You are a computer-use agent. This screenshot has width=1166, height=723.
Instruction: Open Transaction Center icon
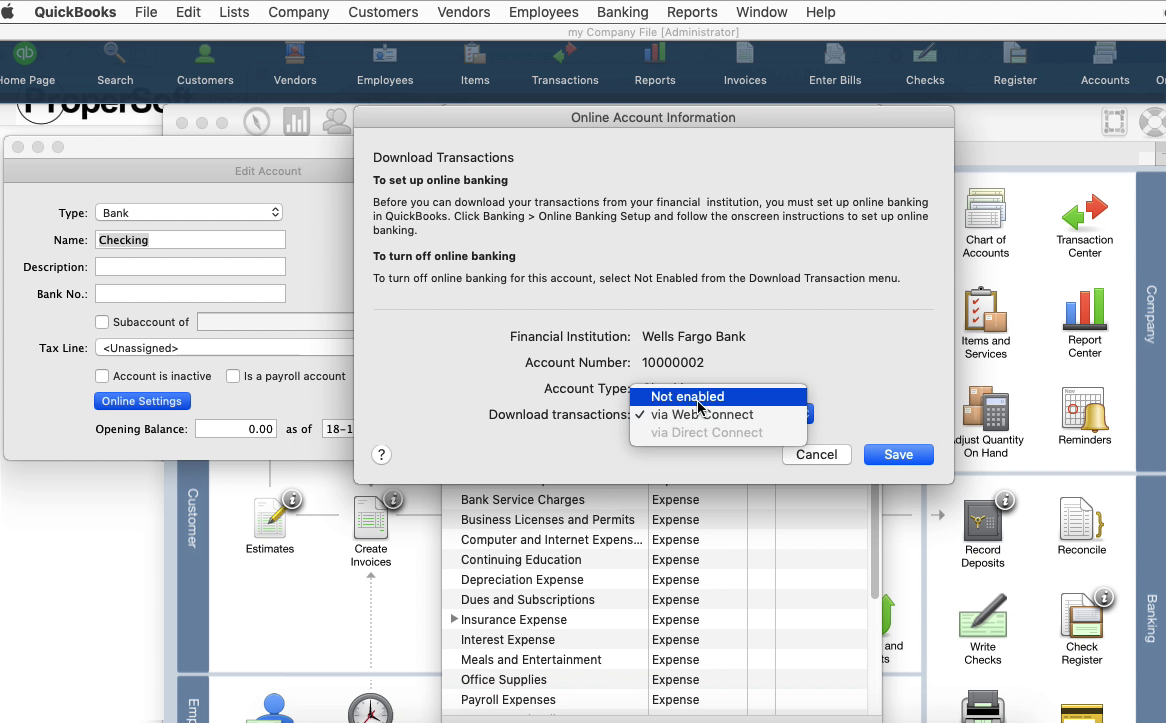pyautogui.click(x=1084, y=225)
